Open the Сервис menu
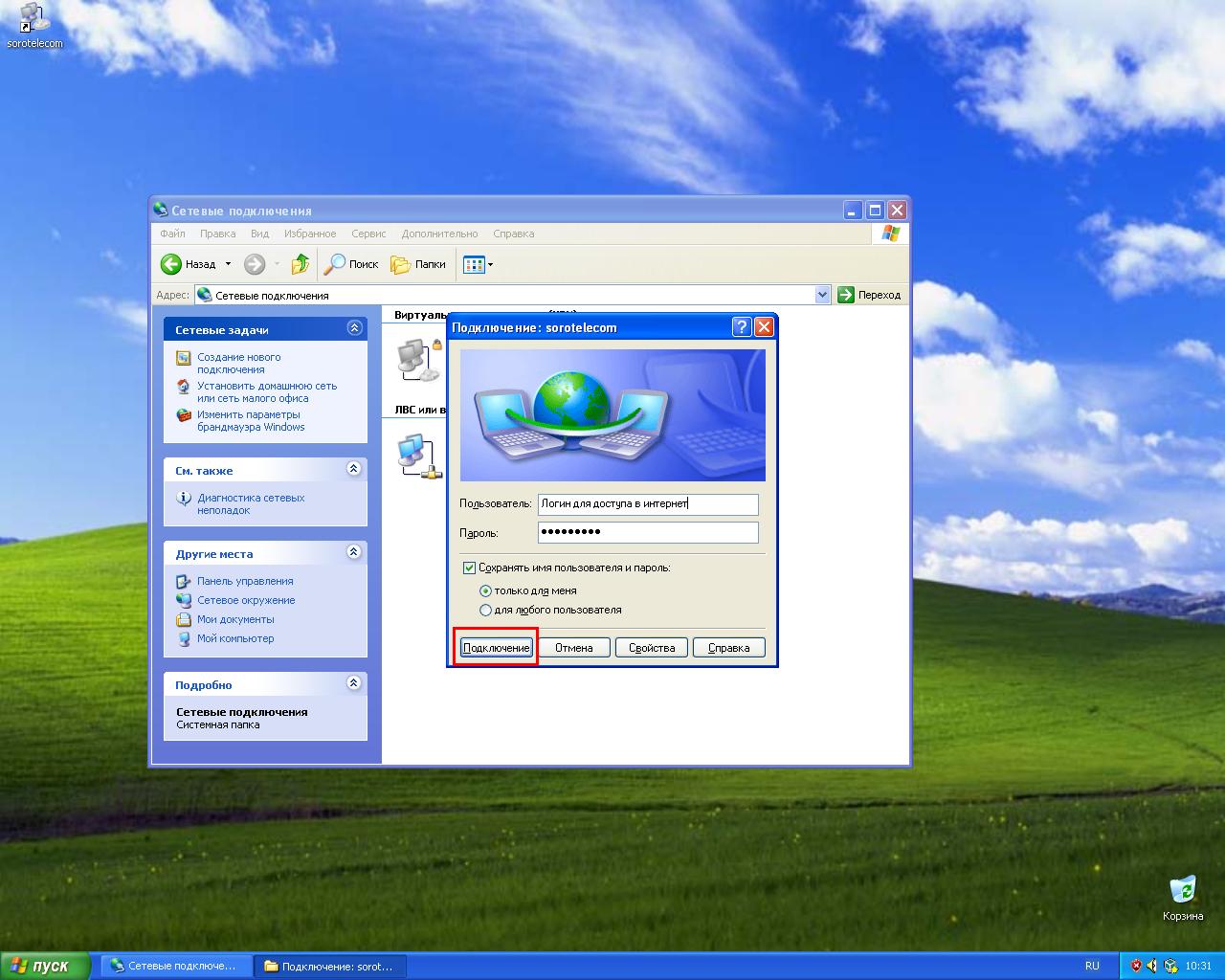The width and height of the screenshot is (1225, 980). pyautogui.click(x=368, y=234)
